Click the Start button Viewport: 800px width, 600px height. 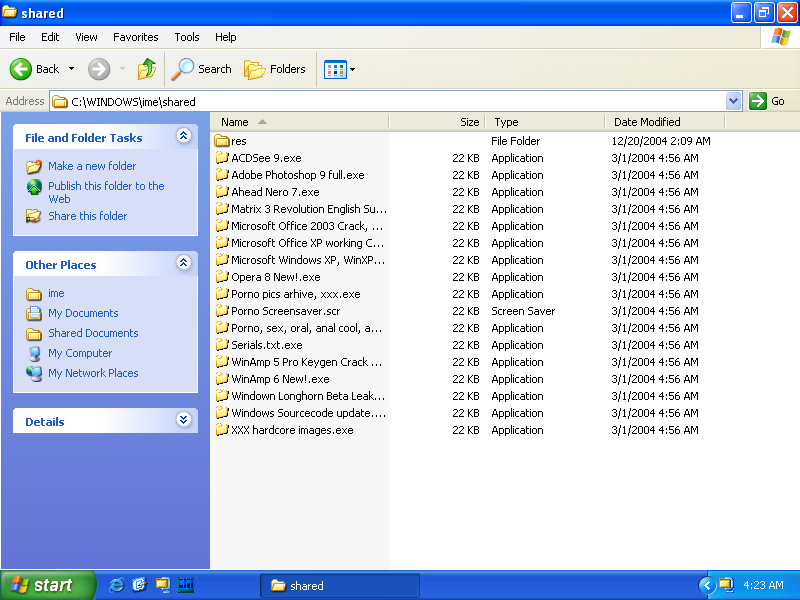47,585
